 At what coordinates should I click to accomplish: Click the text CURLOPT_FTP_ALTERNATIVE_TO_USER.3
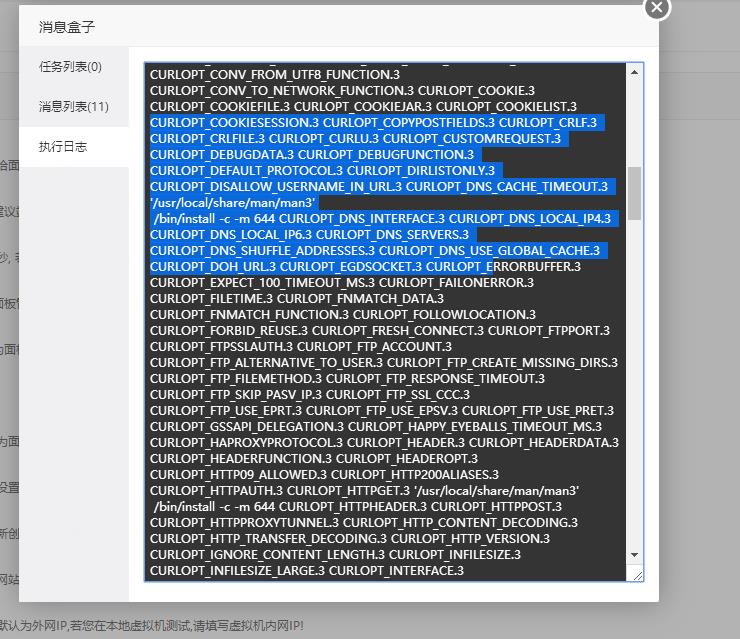(x=266, y=363)
